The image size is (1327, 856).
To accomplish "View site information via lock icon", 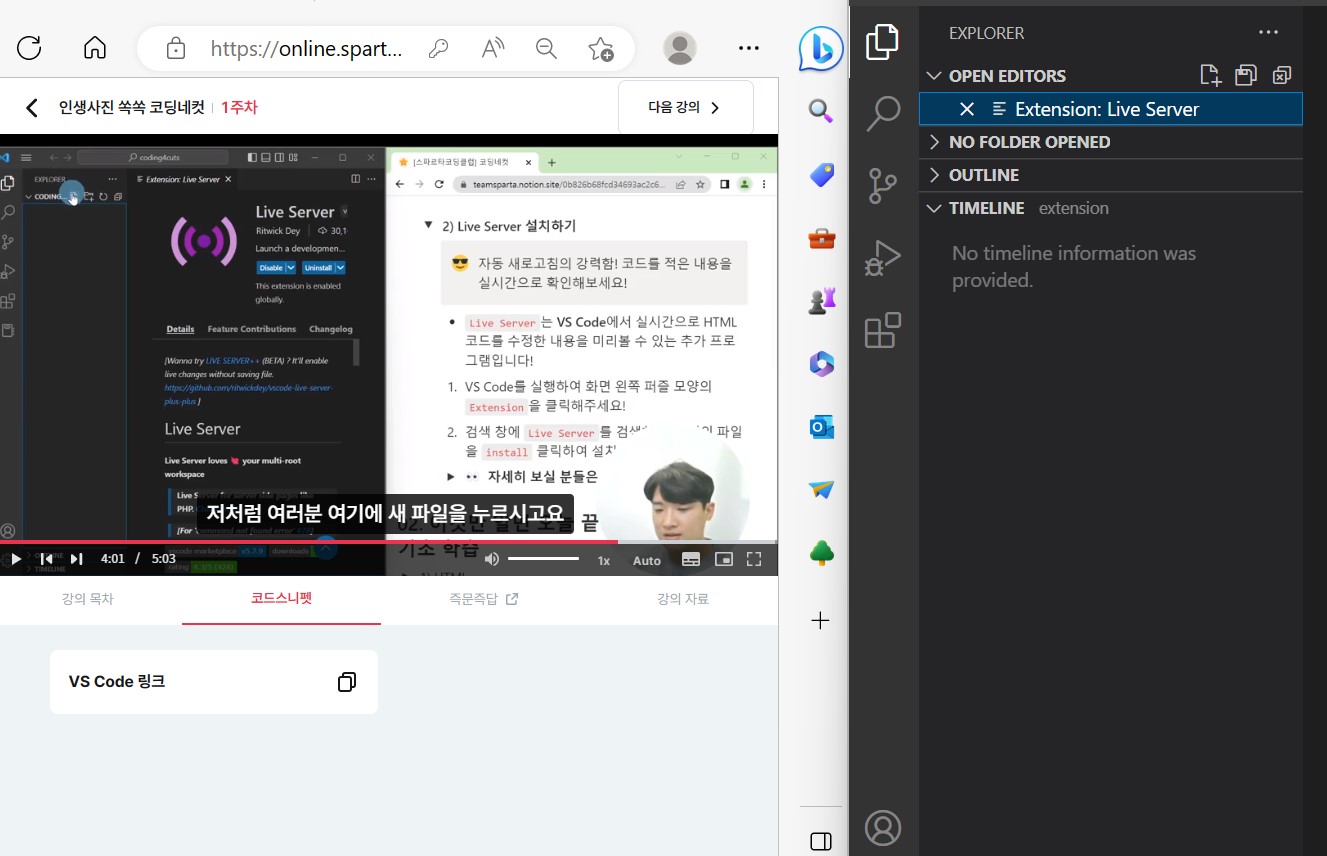I will pyautogui.click(x=176, y=48).
